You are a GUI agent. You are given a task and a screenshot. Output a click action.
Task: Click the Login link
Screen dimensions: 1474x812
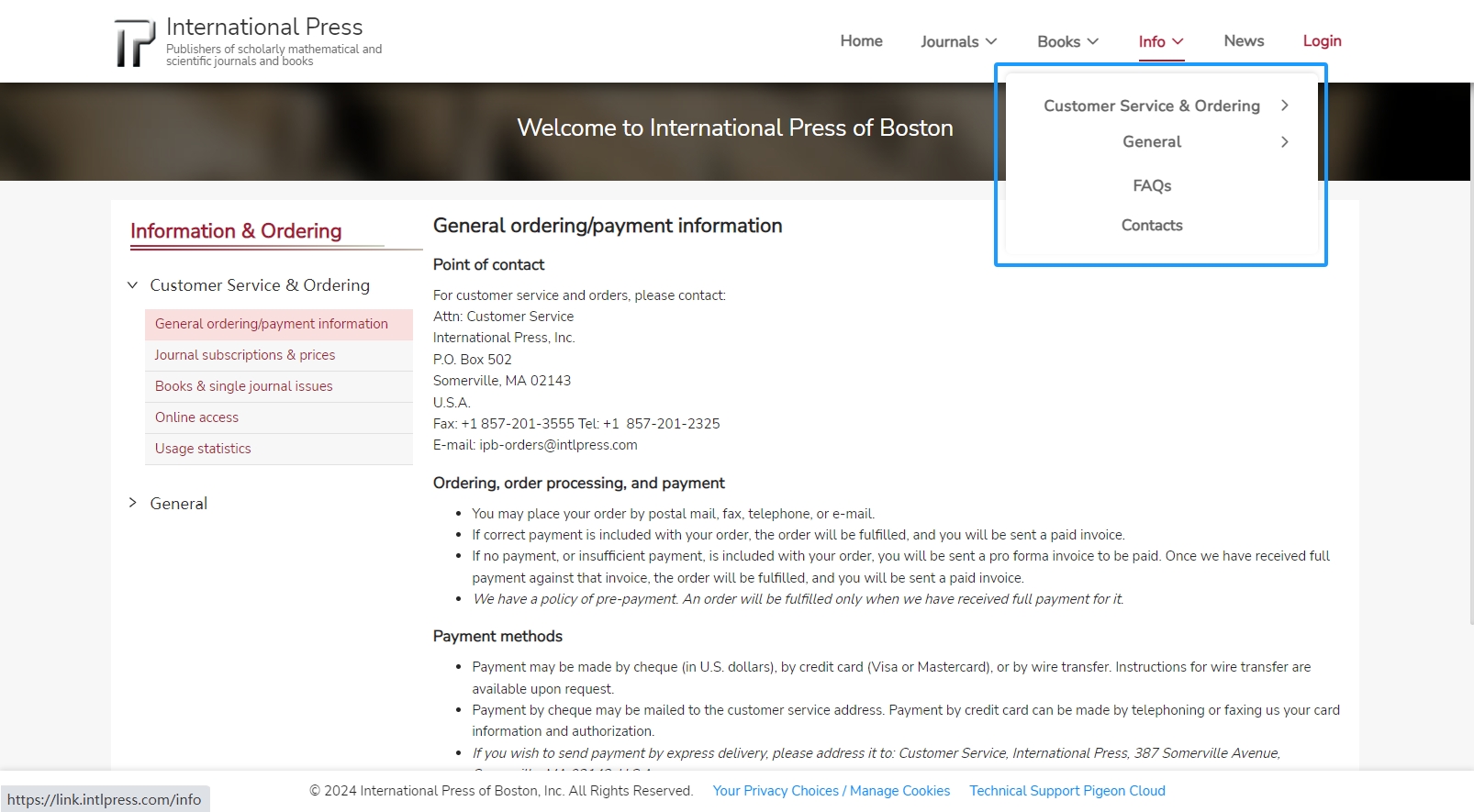tap(1322, 41)
